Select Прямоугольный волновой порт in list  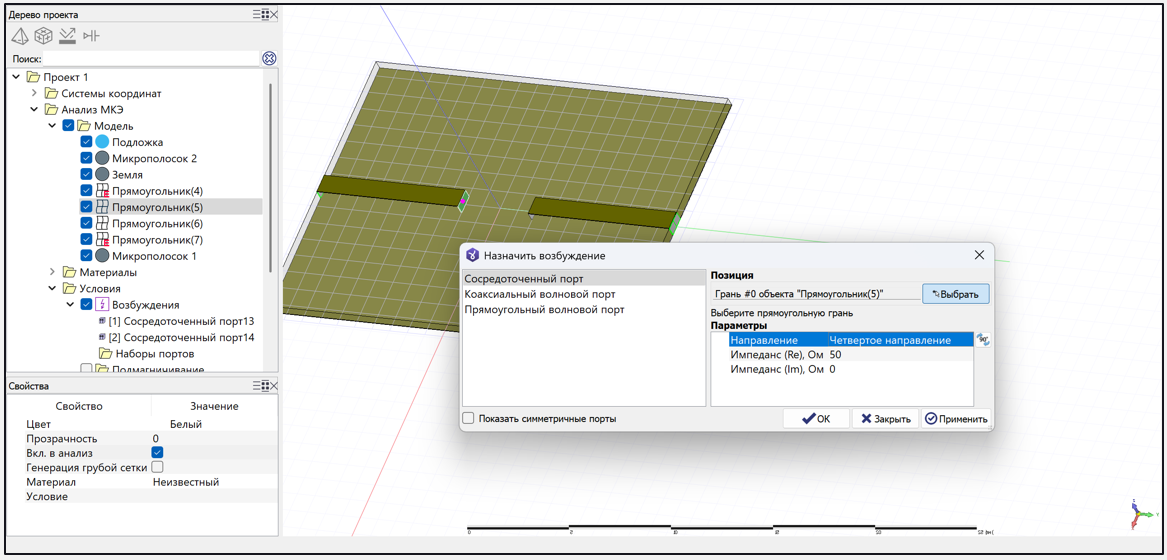point(544,310)
